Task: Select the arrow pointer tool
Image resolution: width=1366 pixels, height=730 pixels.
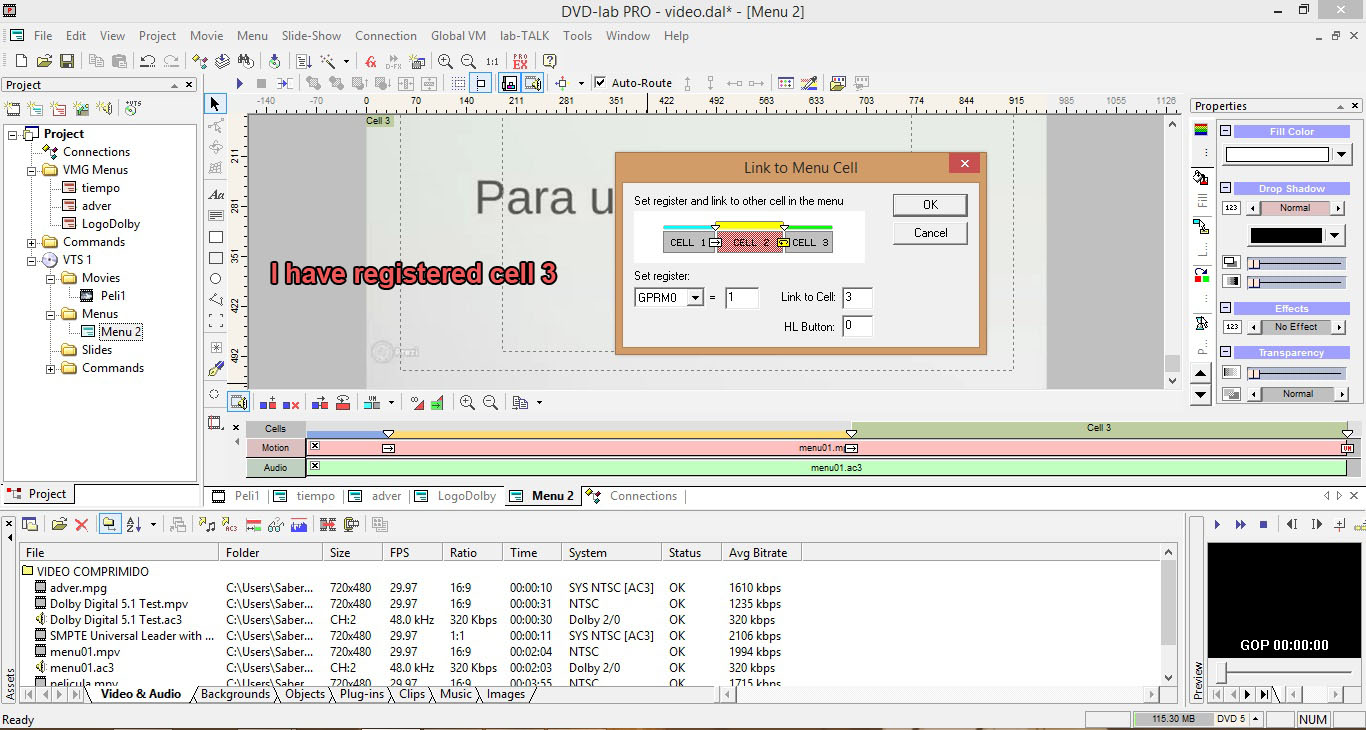Action: pyautogui.click(x=215, y=104)
